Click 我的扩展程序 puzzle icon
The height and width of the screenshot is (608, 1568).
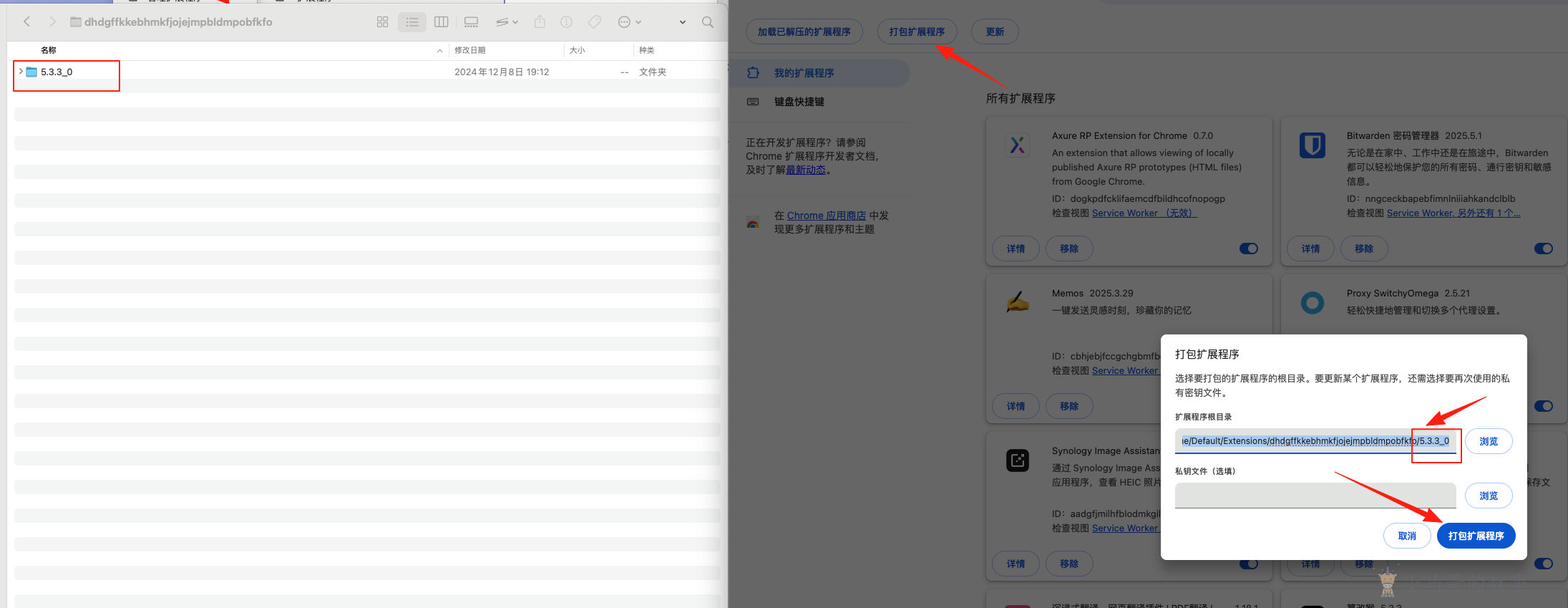pyautogui.click(x=753, y=73)
